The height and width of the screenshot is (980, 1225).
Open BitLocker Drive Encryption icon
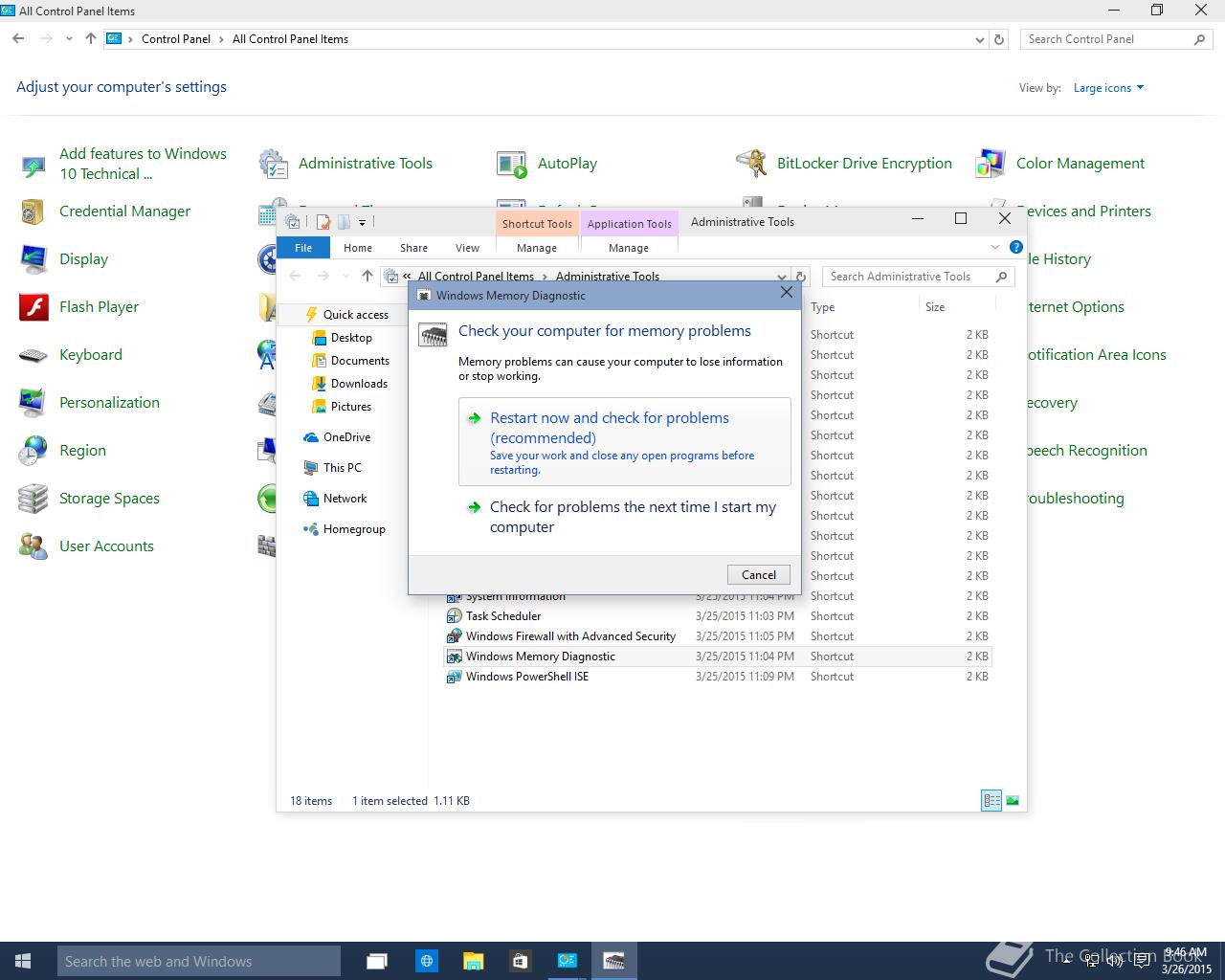(x=751, y=164)
